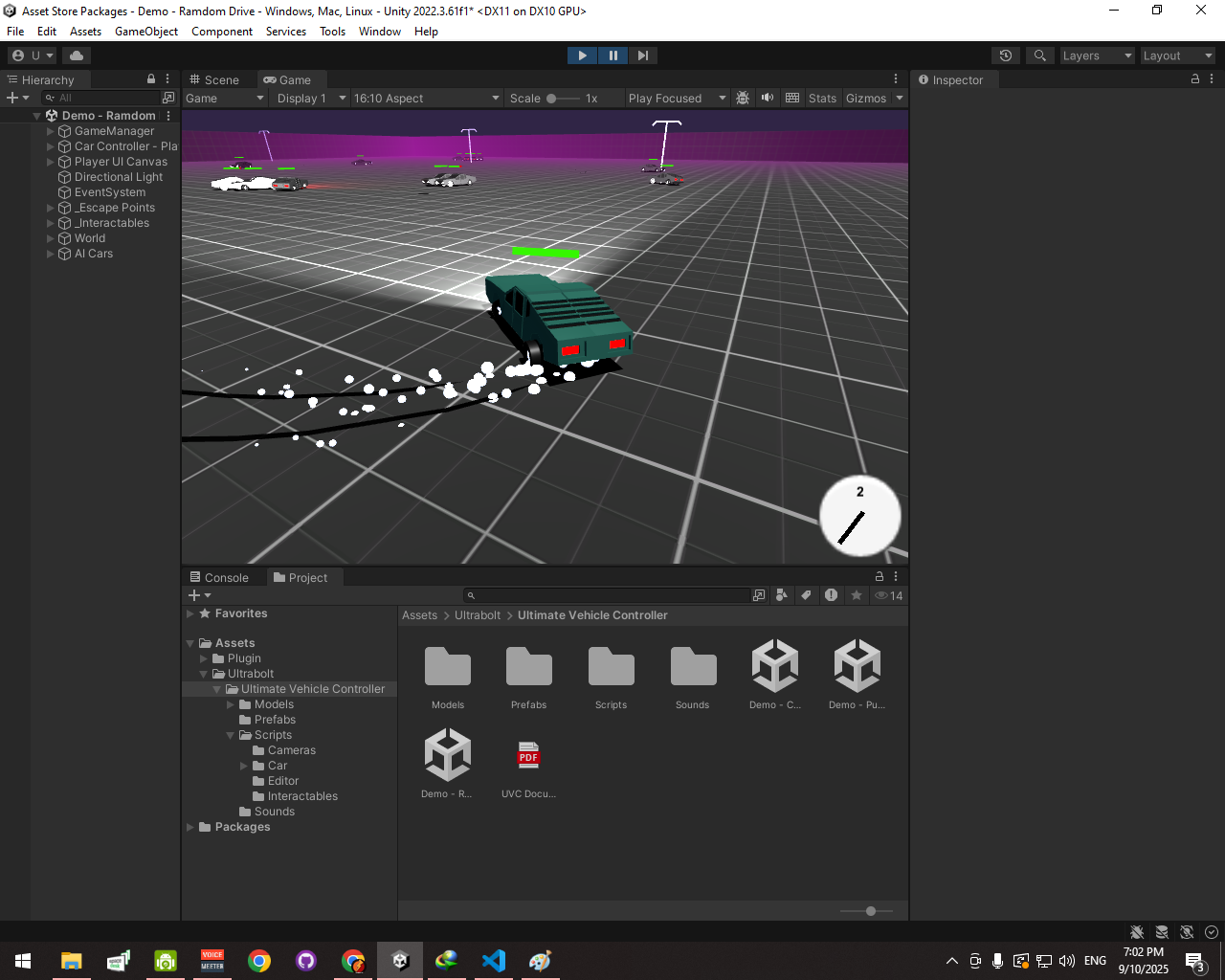Open the Component menu
This screenshot has width=1225, height=980.
click(x=222, y=32)
